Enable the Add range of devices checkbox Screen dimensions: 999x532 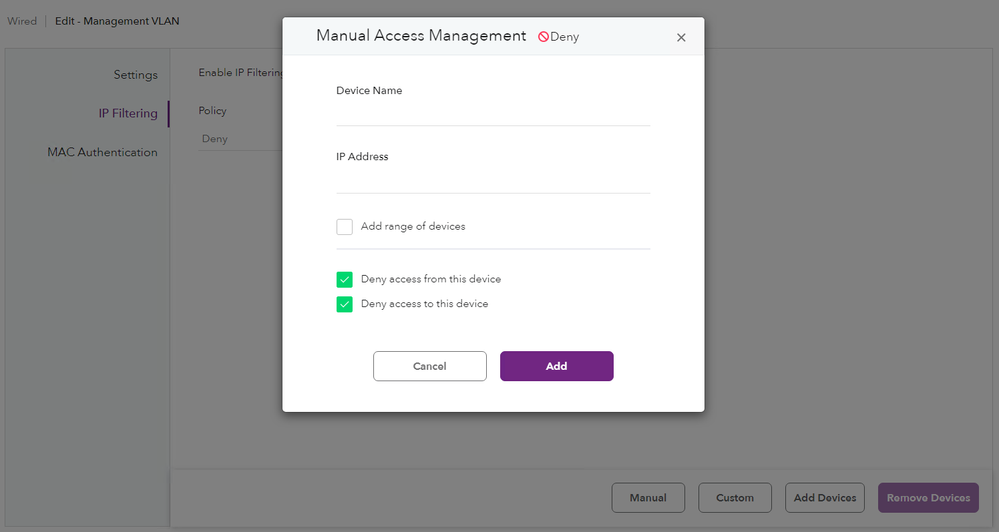tap(345, 227)
